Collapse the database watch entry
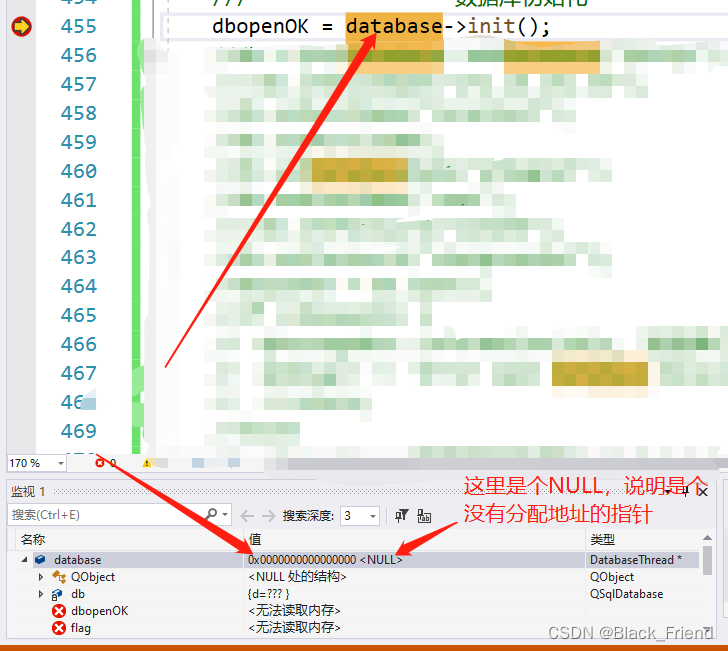Viewport: 728px width, 651px height. tap(24, 560)
